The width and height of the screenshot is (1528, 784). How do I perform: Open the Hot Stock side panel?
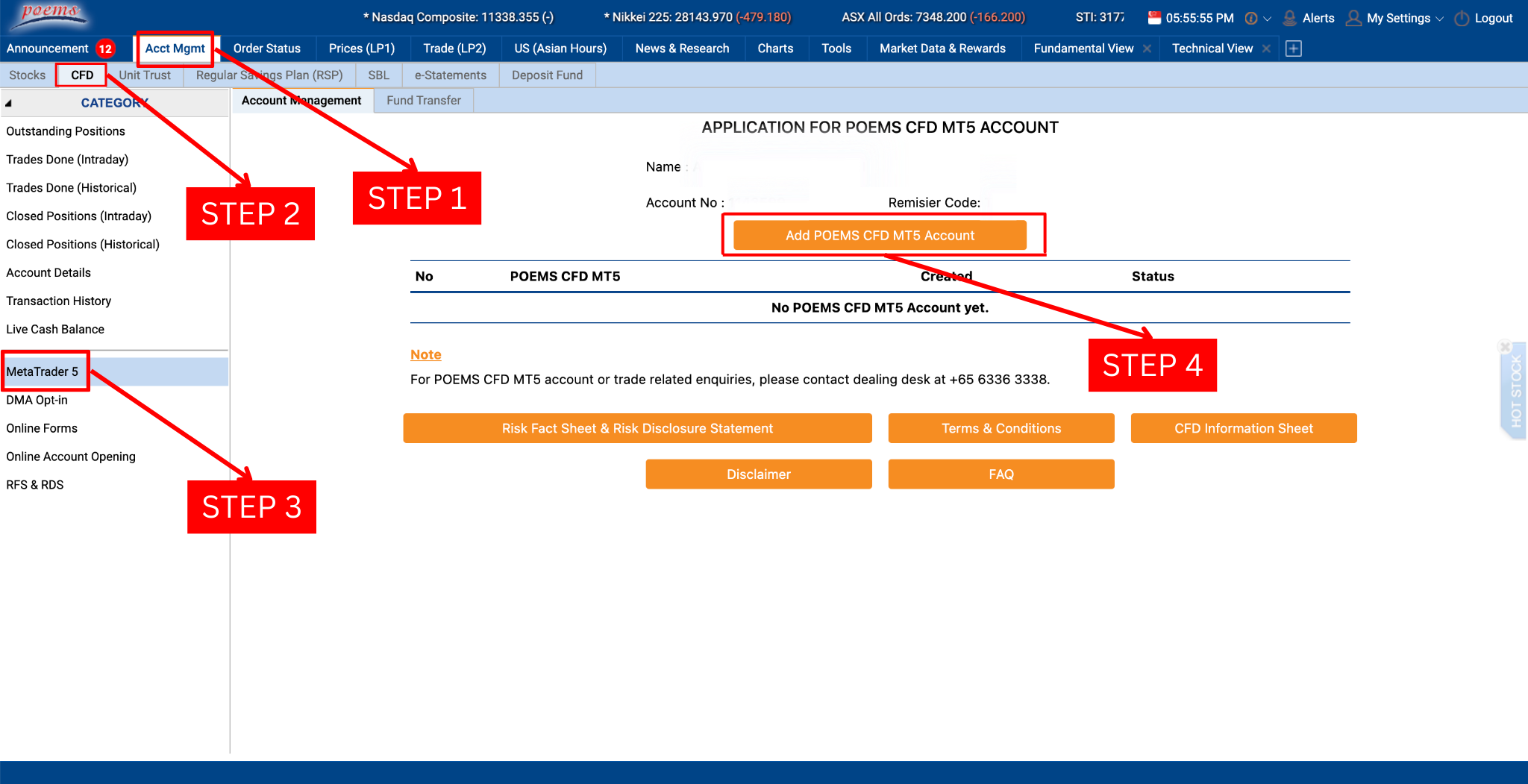(1515, 392)
